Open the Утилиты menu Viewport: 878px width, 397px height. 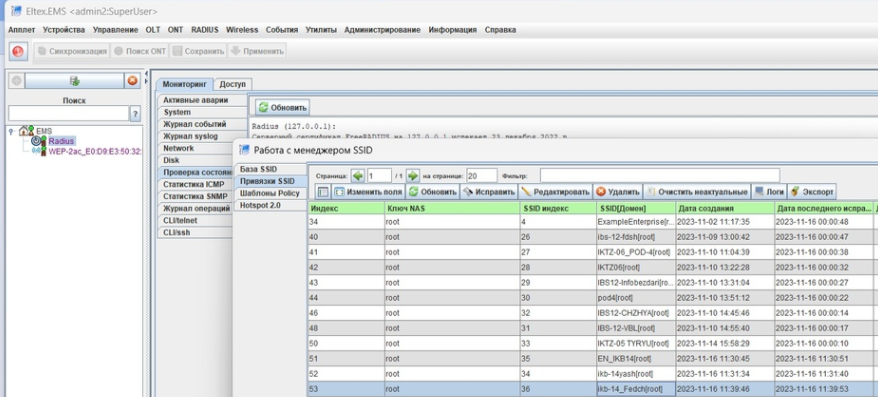click(321, 30)
